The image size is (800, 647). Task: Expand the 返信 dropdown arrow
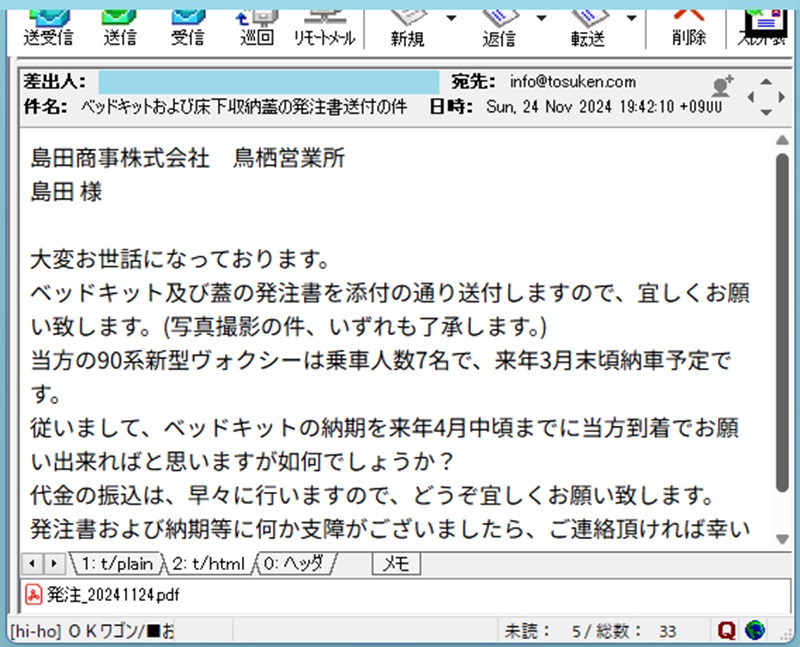tap(542, 18)
